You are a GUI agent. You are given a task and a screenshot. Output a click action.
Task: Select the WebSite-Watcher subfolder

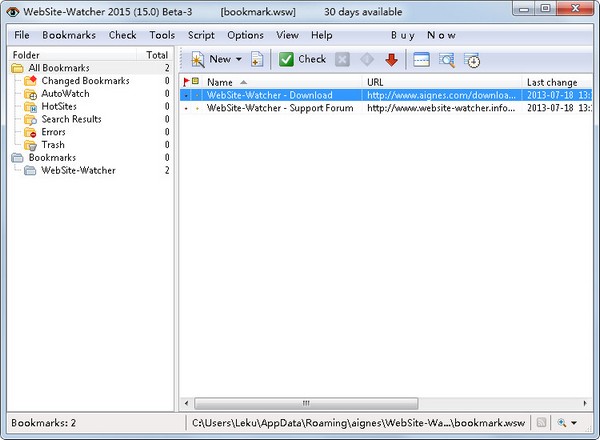(x=78, y=170)
